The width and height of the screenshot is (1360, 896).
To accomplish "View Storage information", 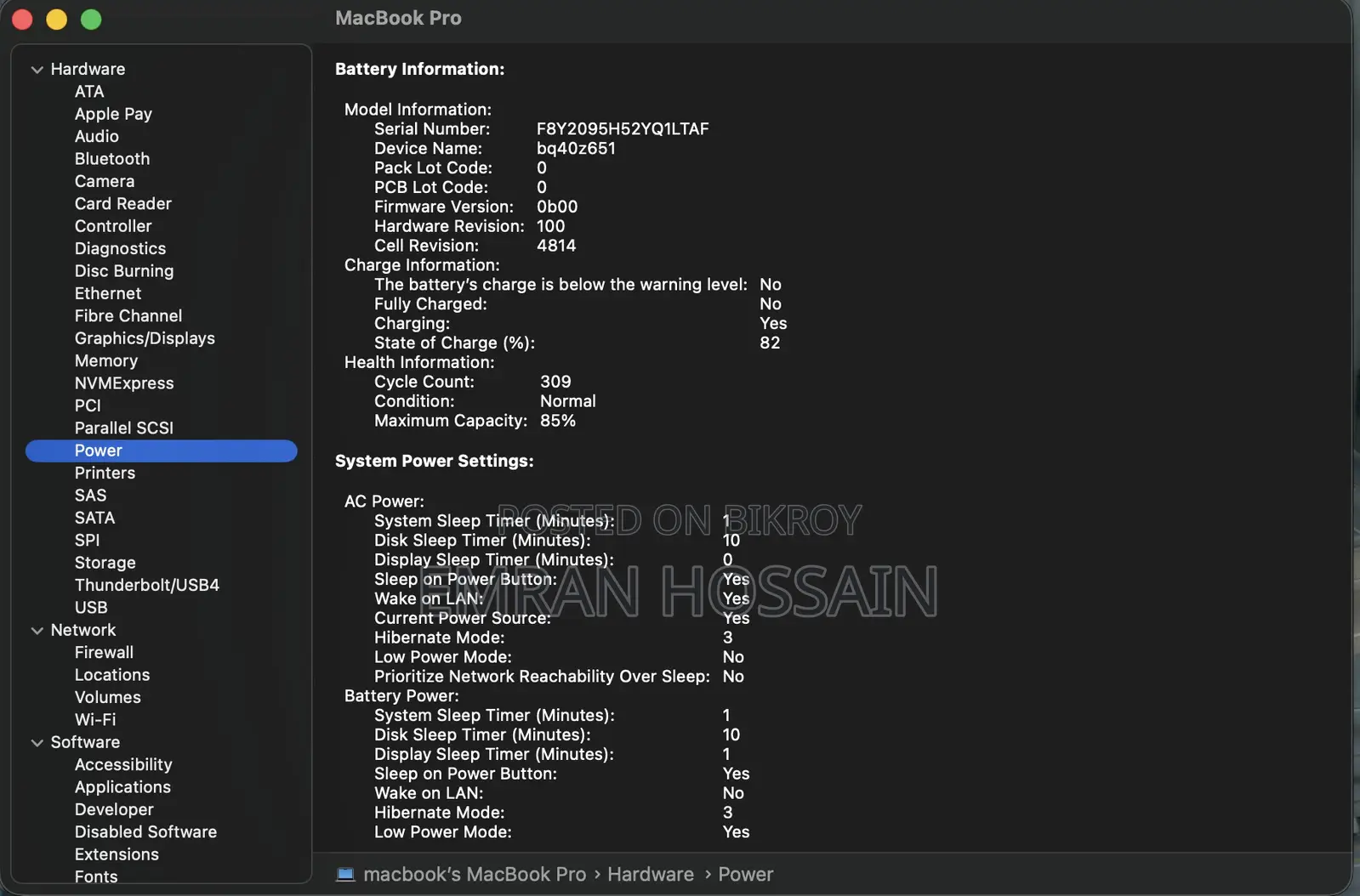I will (x=105, y=563).
